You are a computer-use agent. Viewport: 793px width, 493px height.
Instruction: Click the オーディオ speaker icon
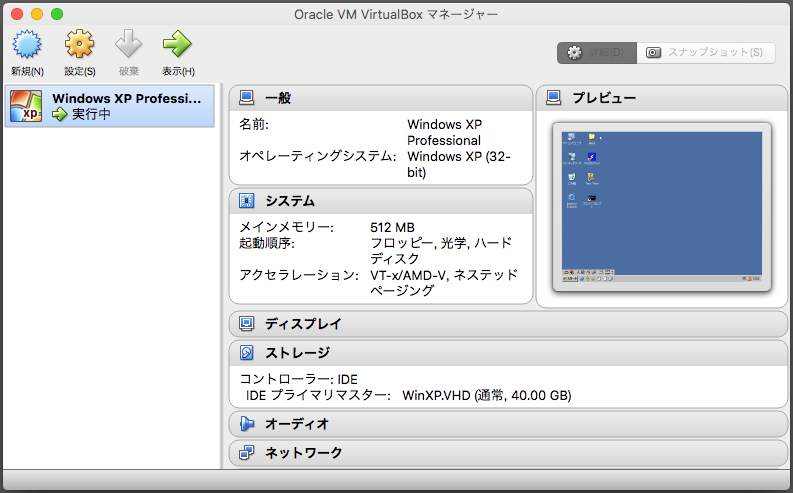pos(247,424)
